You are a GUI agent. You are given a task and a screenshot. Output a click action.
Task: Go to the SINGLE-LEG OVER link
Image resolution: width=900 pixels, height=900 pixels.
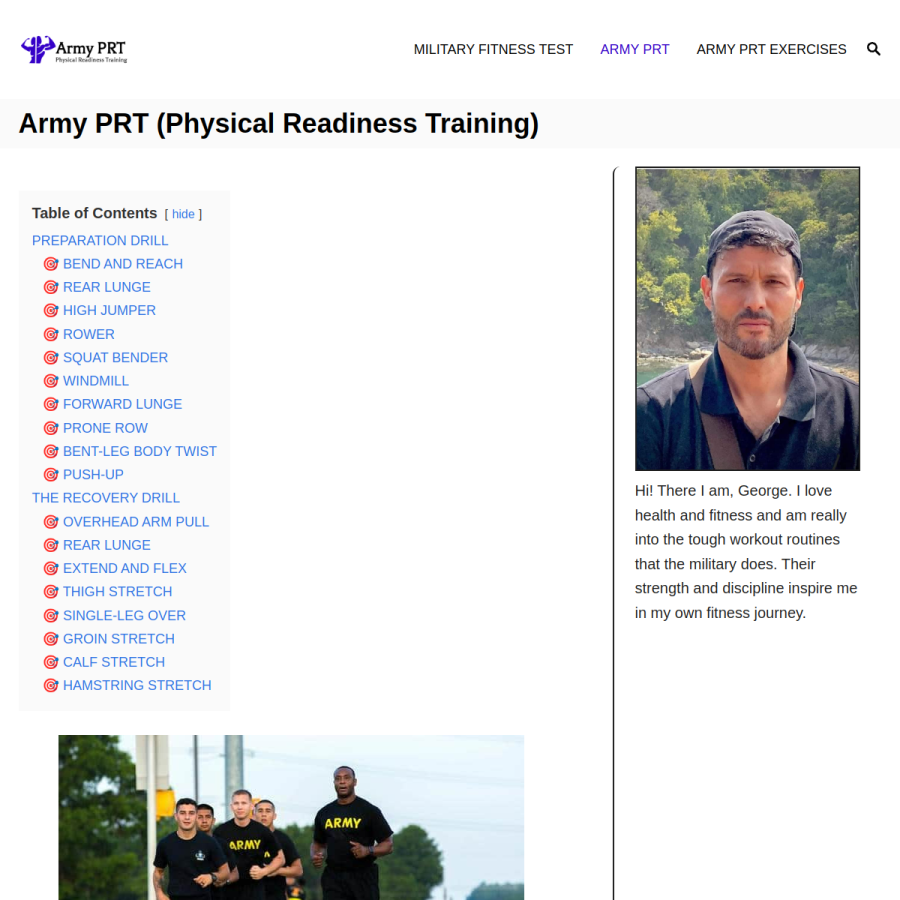(x=125, y=615)
